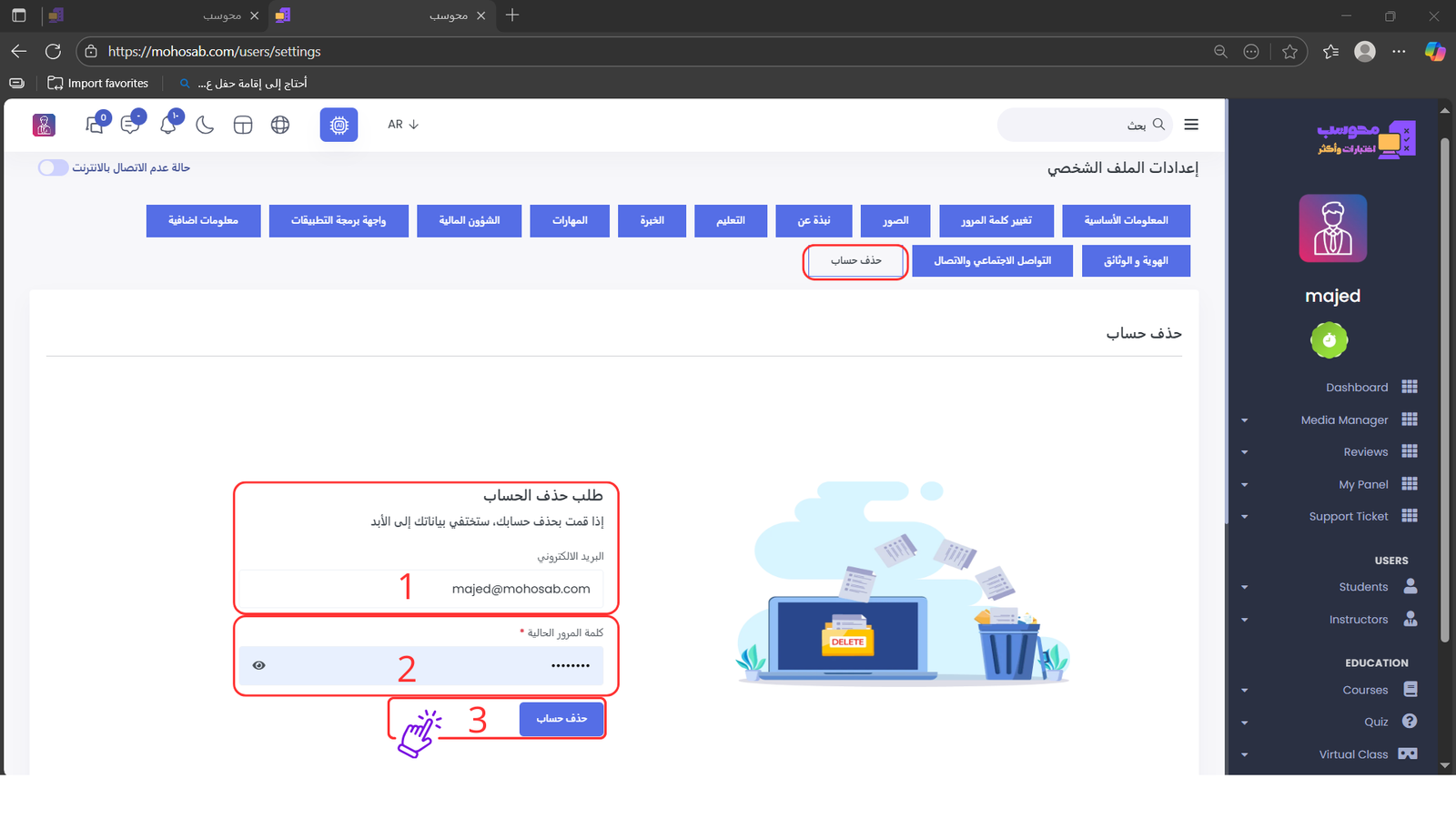Image resolution: width=1456 pixels, height=819 pixels.
Task: Click the بحث search box
Action: point(1074,125)
